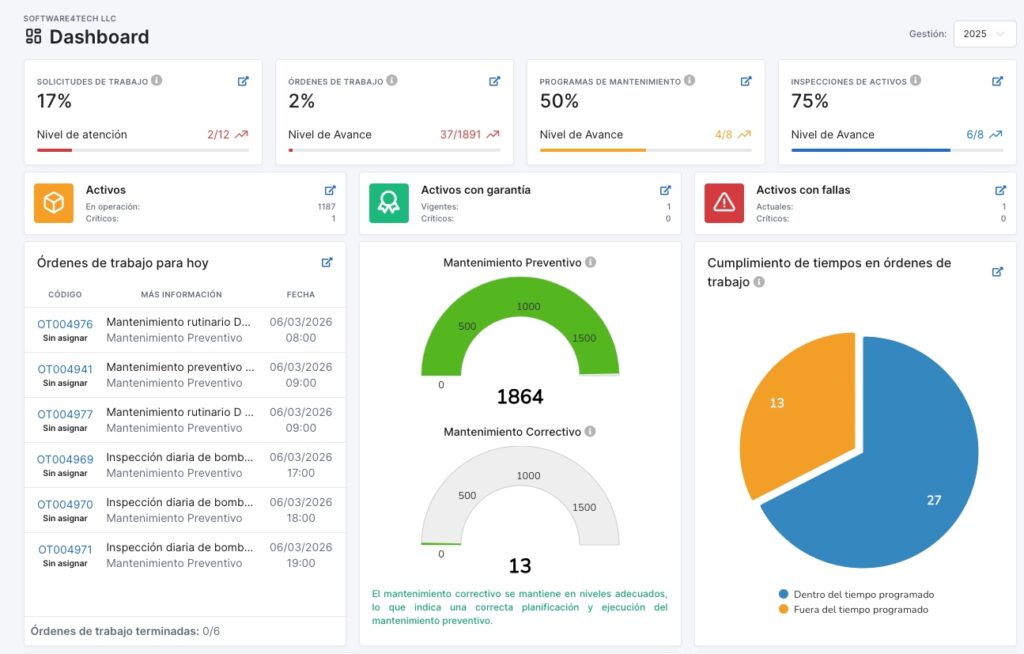The height and width of the screenshot is (654, 1024).
Task: Click the orange Activos box icon
Action: point(54,203)
